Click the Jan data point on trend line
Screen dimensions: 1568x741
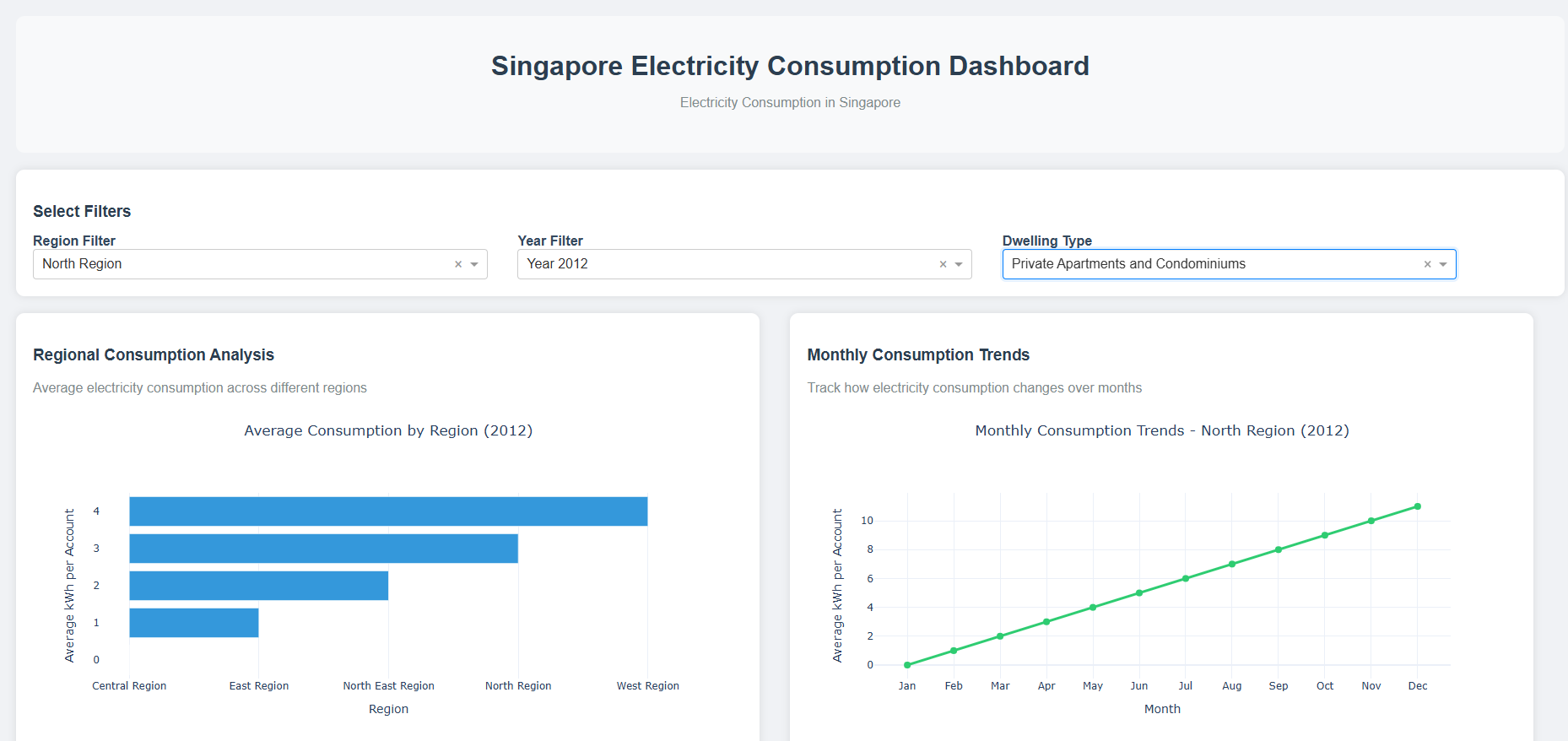pyautogui.click(x=907, y=665)
